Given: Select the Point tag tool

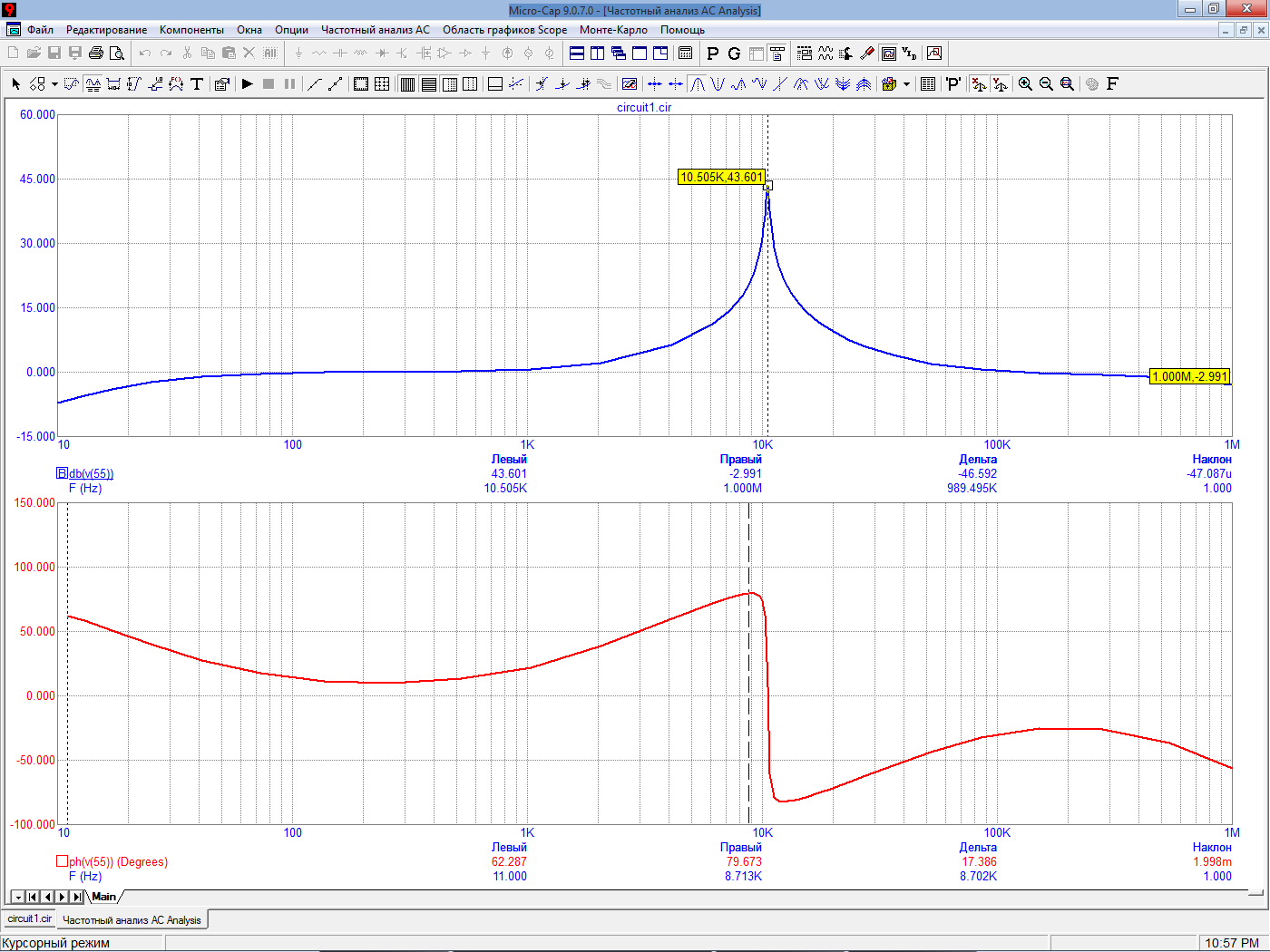Looking at the screenshot, I should tap(155, 83).
